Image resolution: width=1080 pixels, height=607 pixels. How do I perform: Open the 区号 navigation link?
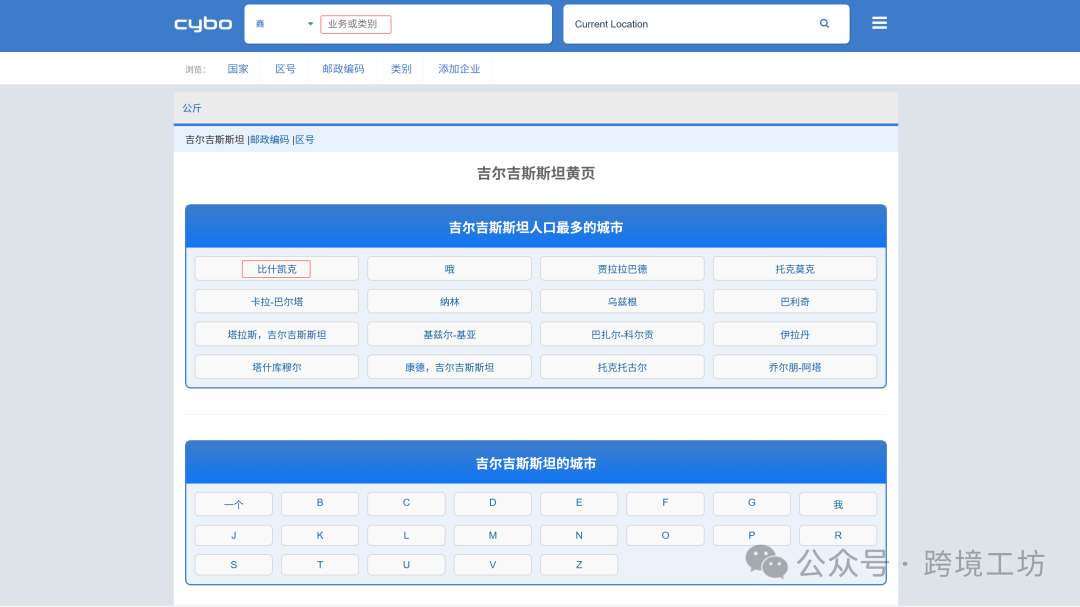tap(286, 68)
